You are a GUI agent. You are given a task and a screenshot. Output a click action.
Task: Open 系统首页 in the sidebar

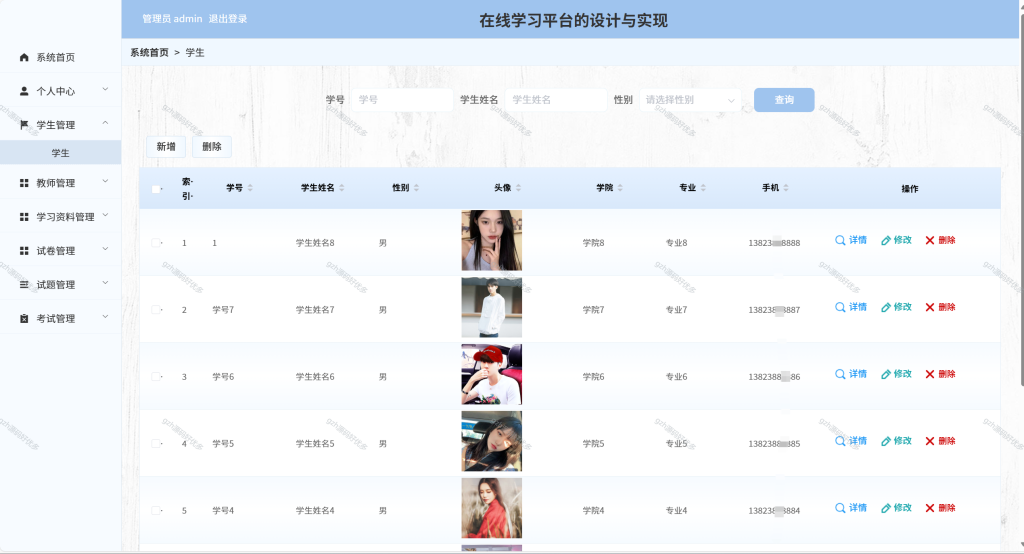(x=61, y=57)
